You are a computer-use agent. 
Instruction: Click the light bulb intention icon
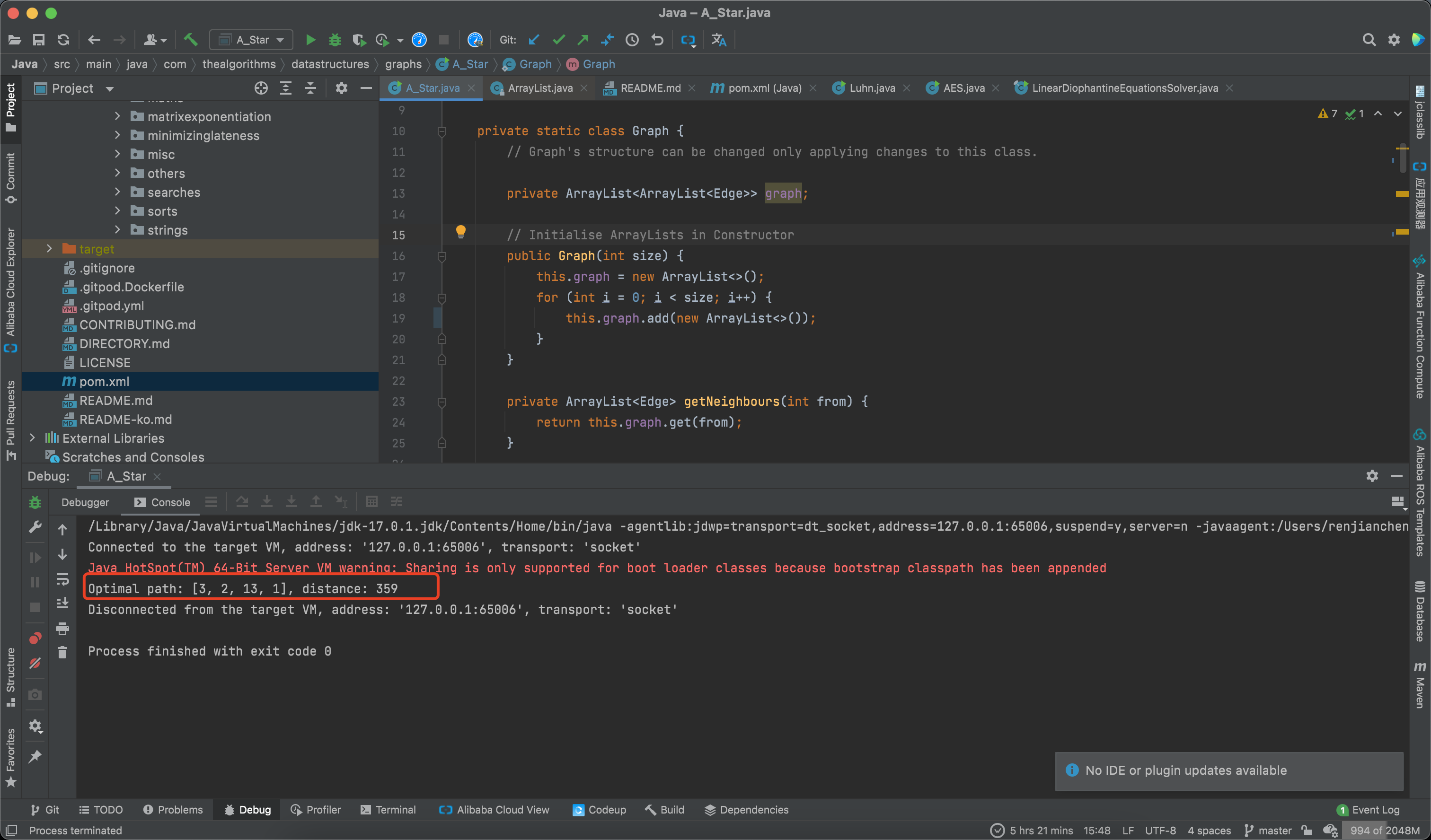point(460,231)
